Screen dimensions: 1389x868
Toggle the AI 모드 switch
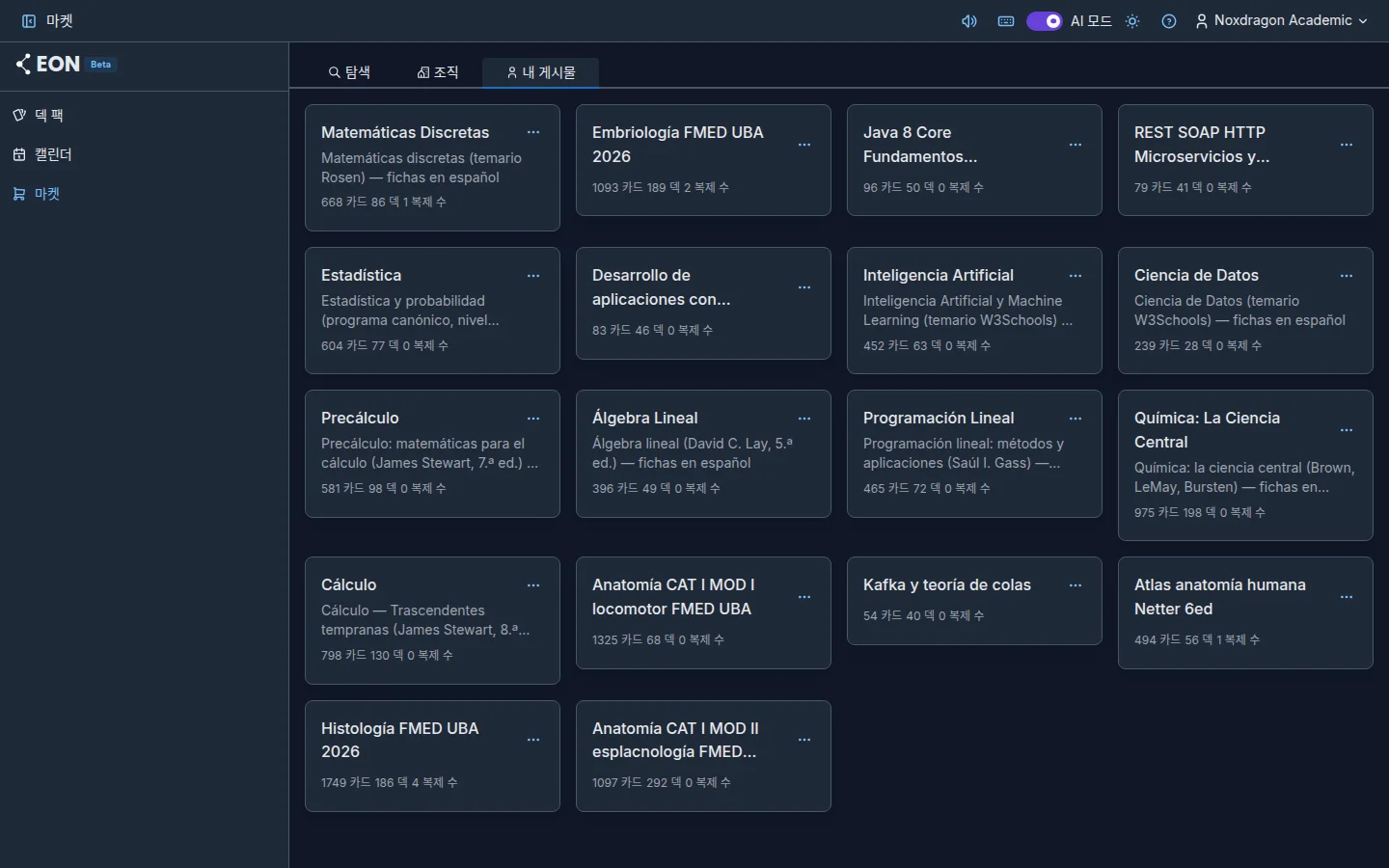click(1044, 21)
